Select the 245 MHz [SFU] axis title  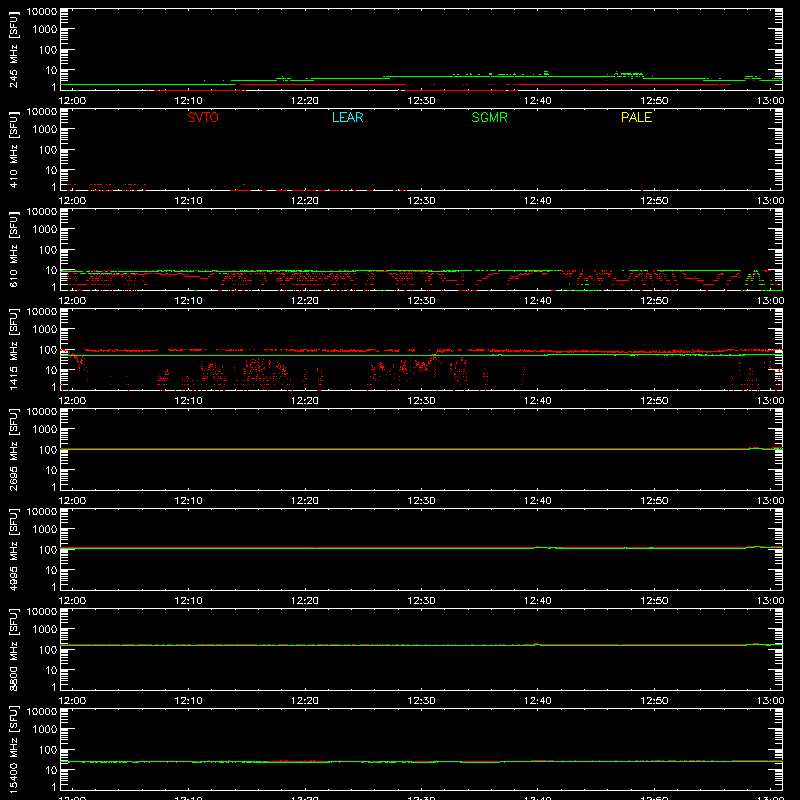pyautogui.click(x=13, y=49)
